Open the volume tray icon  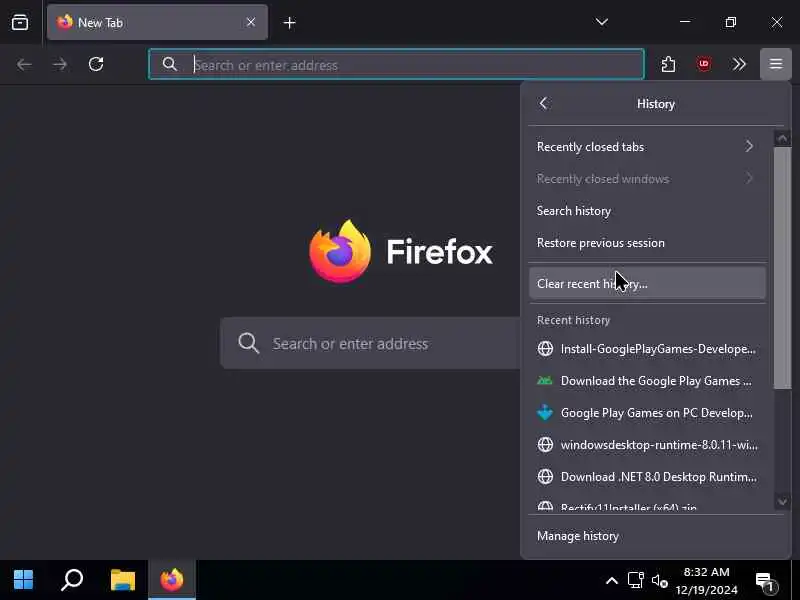point(660,581)
